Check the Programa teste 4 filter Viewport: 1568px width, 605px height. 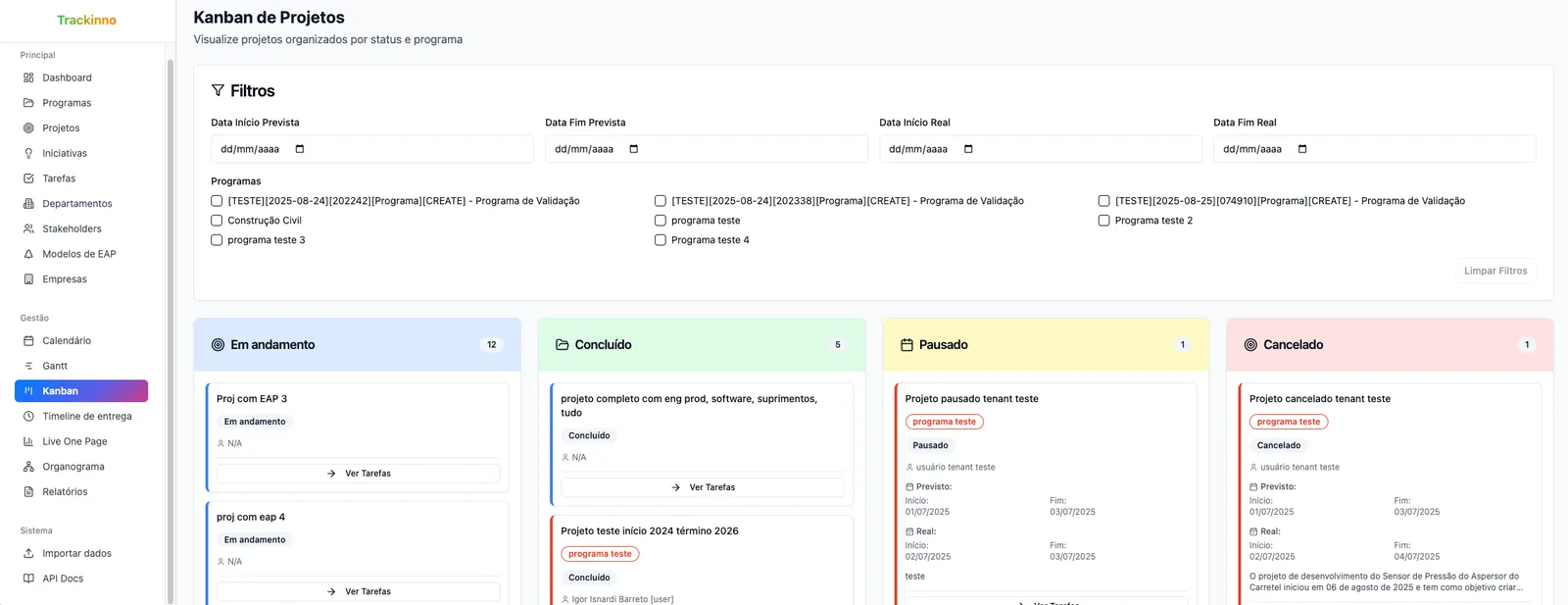(661, 240)
